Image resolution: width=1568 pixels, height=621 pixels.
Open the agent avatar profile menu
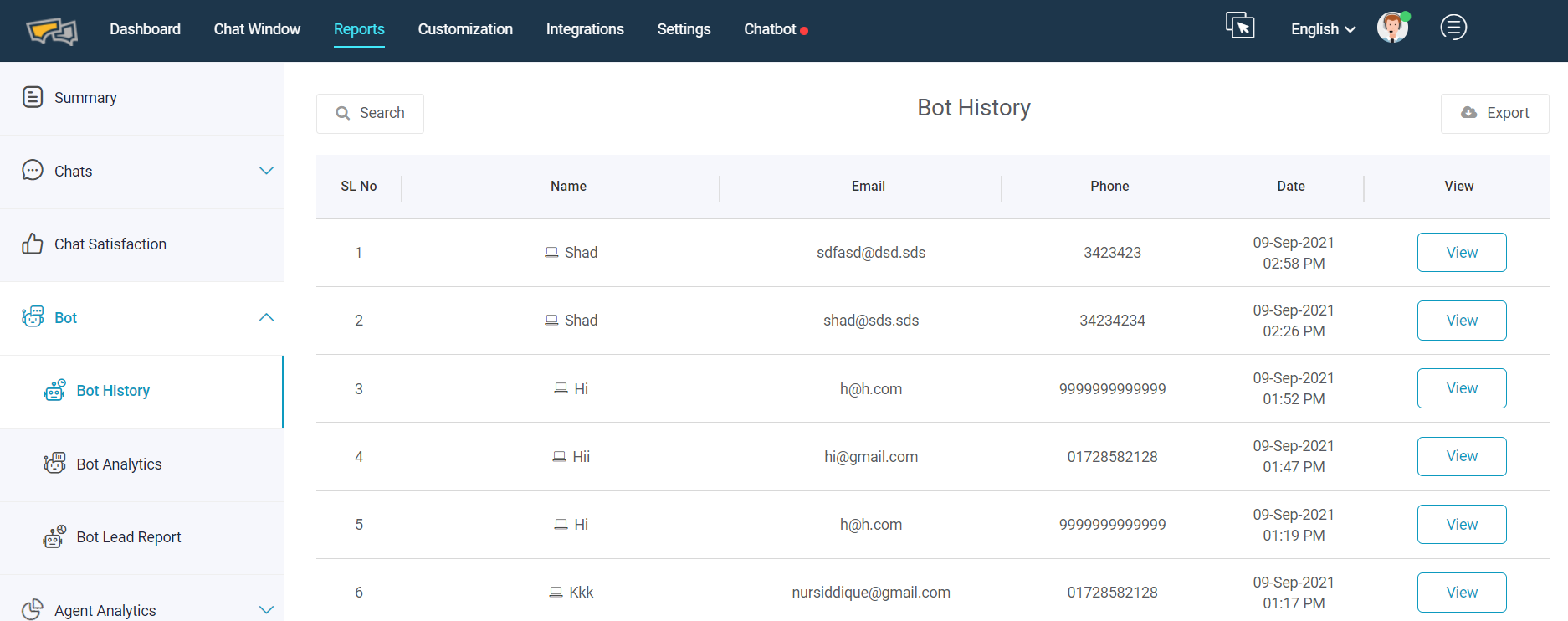[x=1393, y=28]
